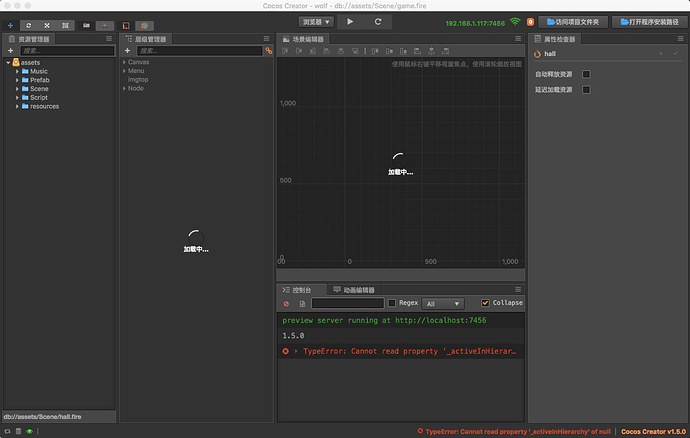Switch to pivot anchor mode
Viewport: 690px width, 438px height.
click(86, 26)
